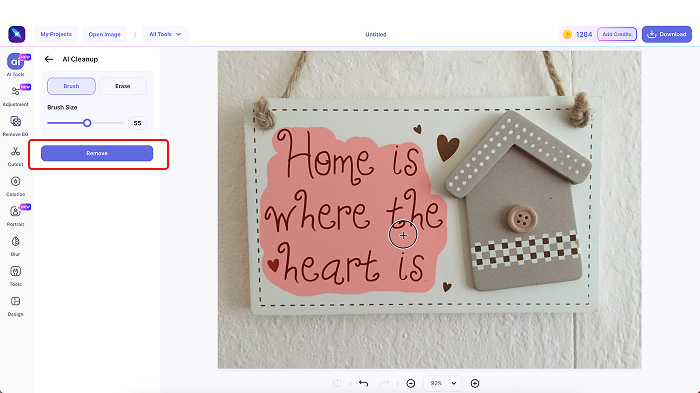This screenshot has width=700, height=393.
Task: Click the undo arrow
Action: coord(363,383)
